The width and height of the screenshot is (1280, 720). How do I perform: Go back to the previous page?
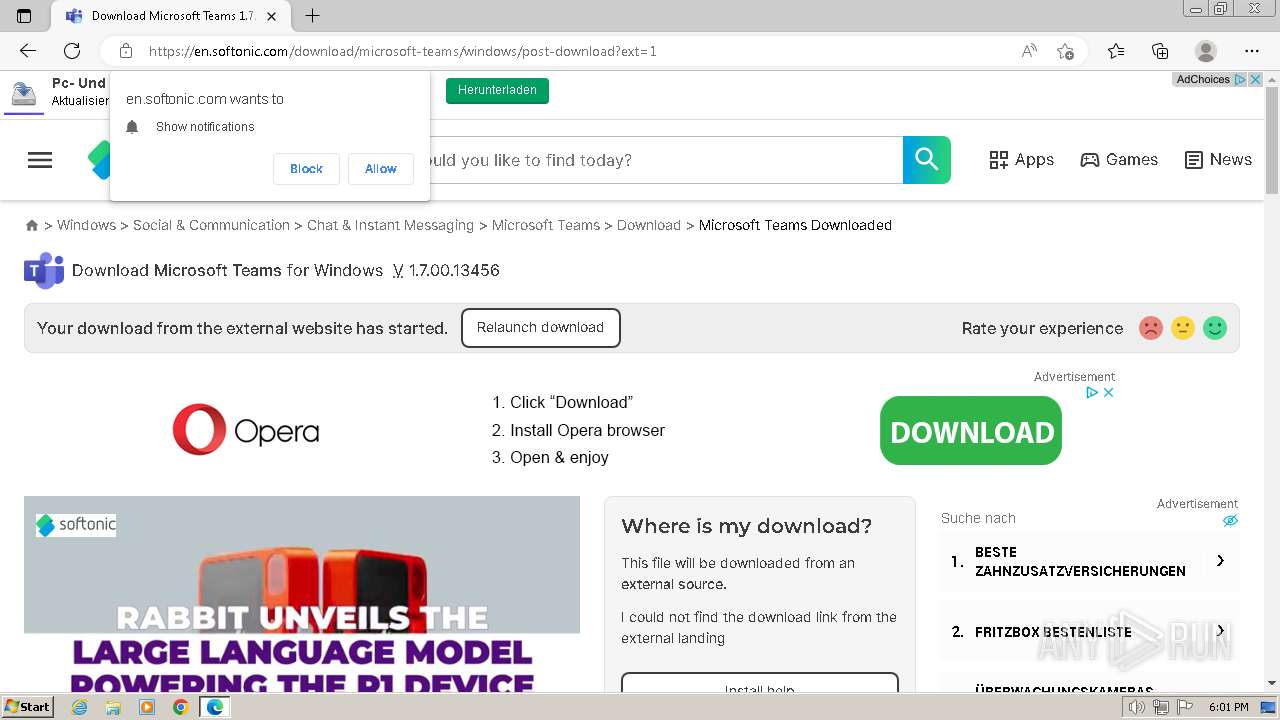pos(28,51)
